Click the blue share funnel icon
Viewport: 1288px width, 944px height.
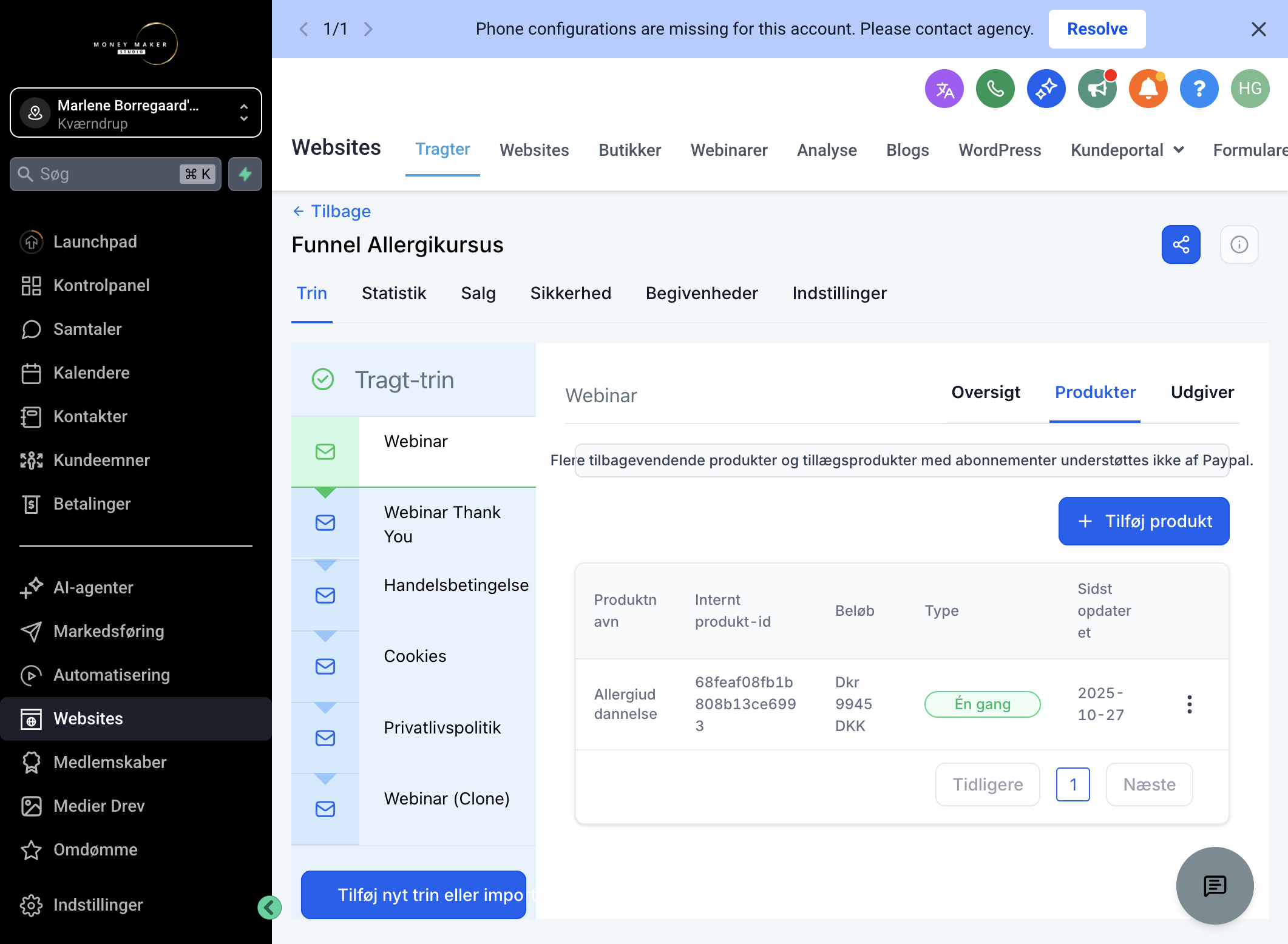[x=1181, y=244]
